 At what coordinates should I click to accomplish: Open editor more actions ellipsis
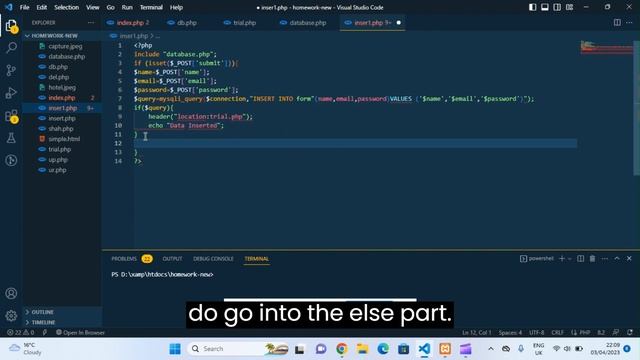[x=629, y=23]
